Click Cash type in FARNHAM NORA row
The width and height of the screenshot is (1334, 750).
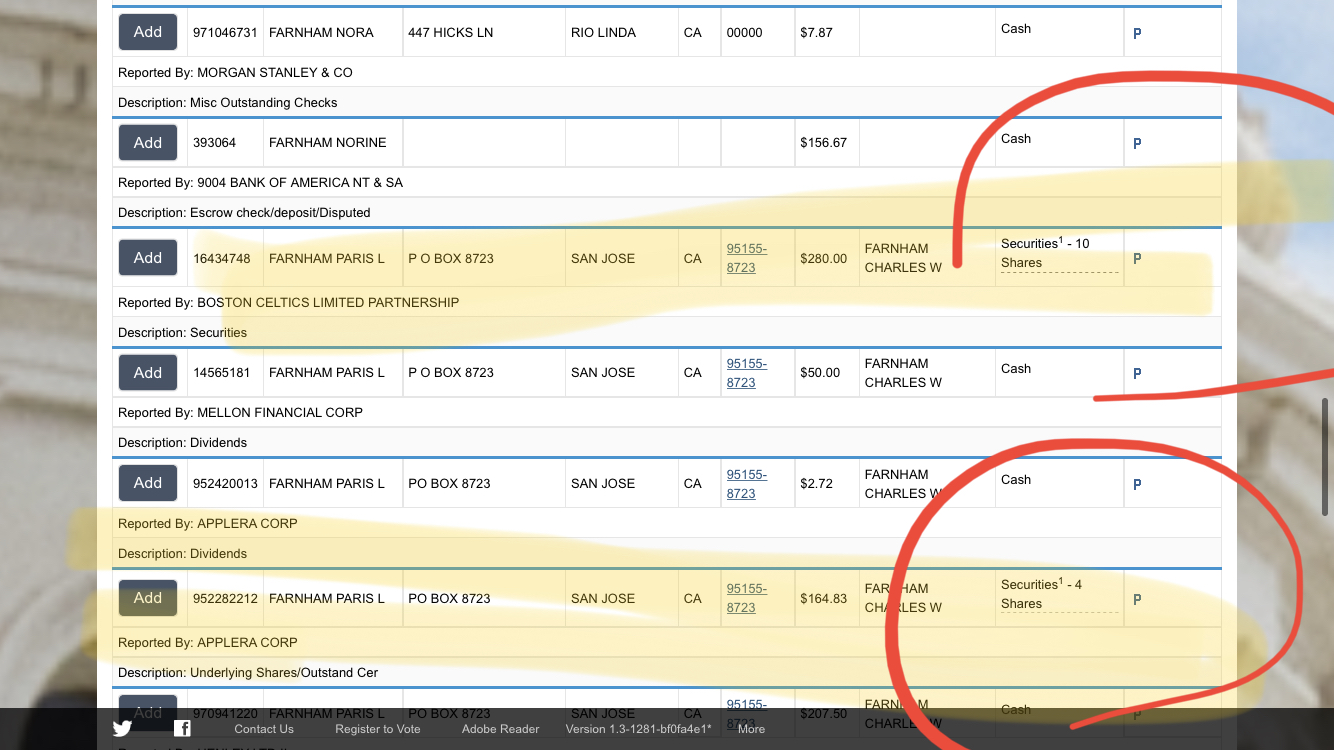click(1016, 29)
